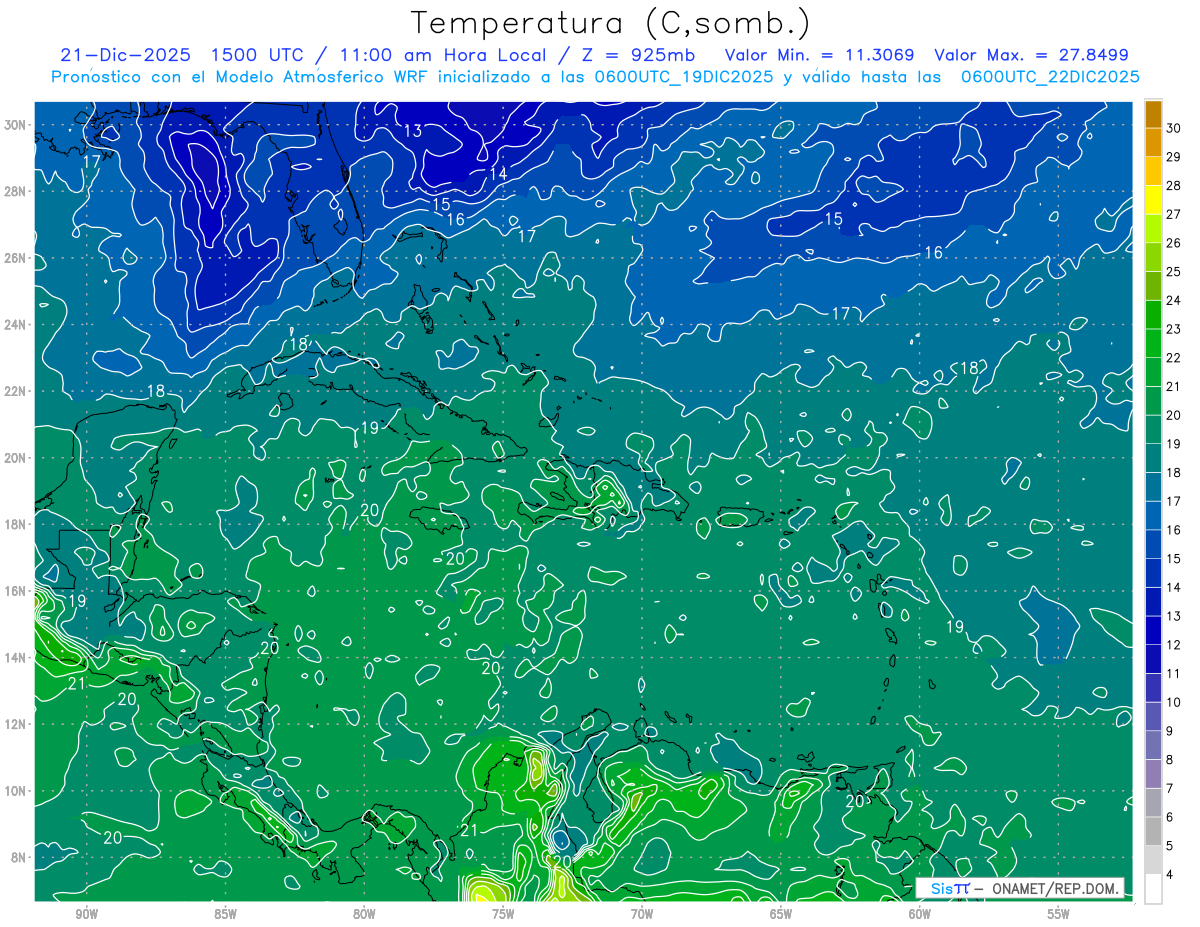Click the "24N" latitude axis label

pos(16,325)
